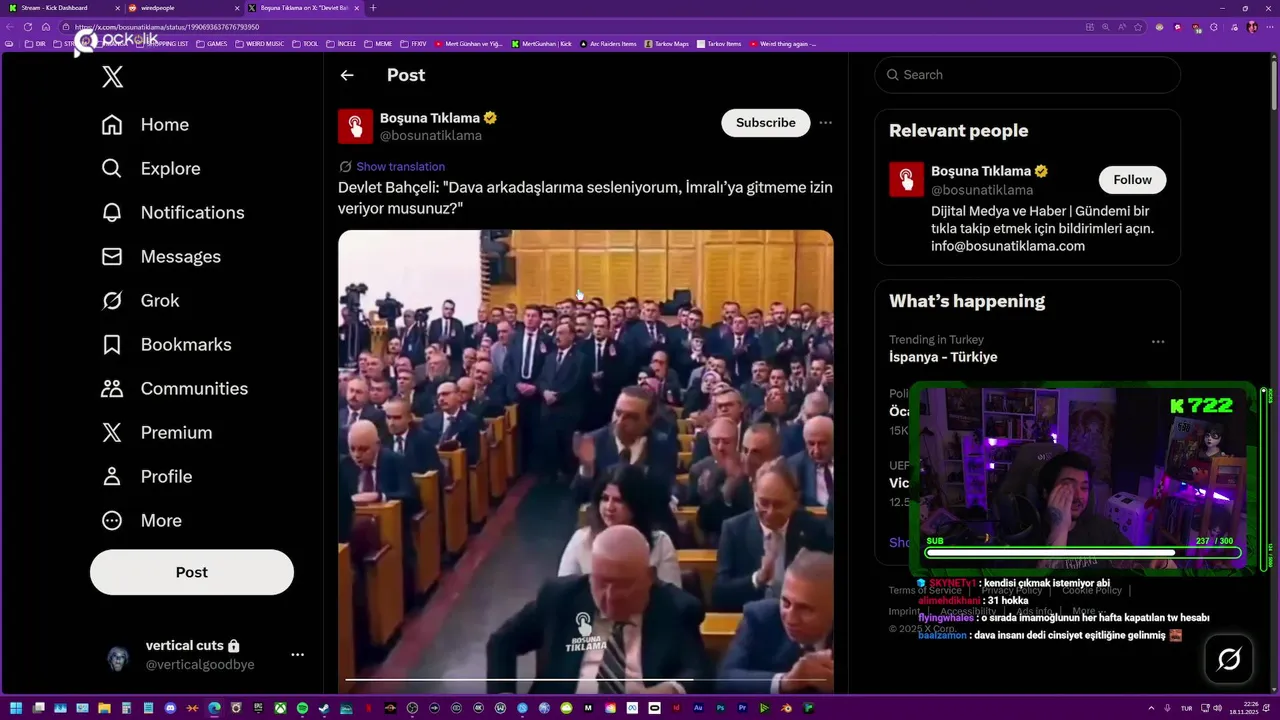Open Explore from the sidebar
The image size is (1280, 720).
[x=151, y=168]
